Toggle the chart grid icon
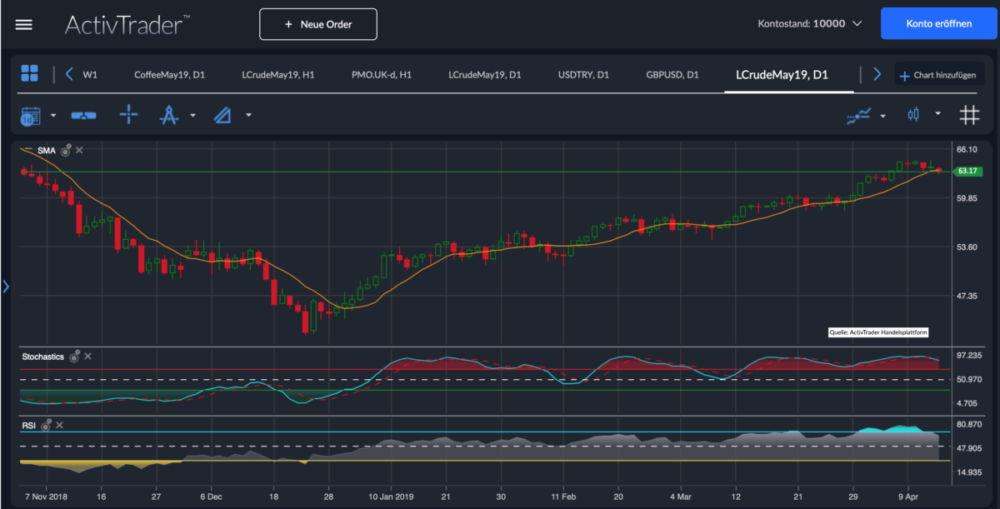1000x509 pixels. (x=969, y=115)
